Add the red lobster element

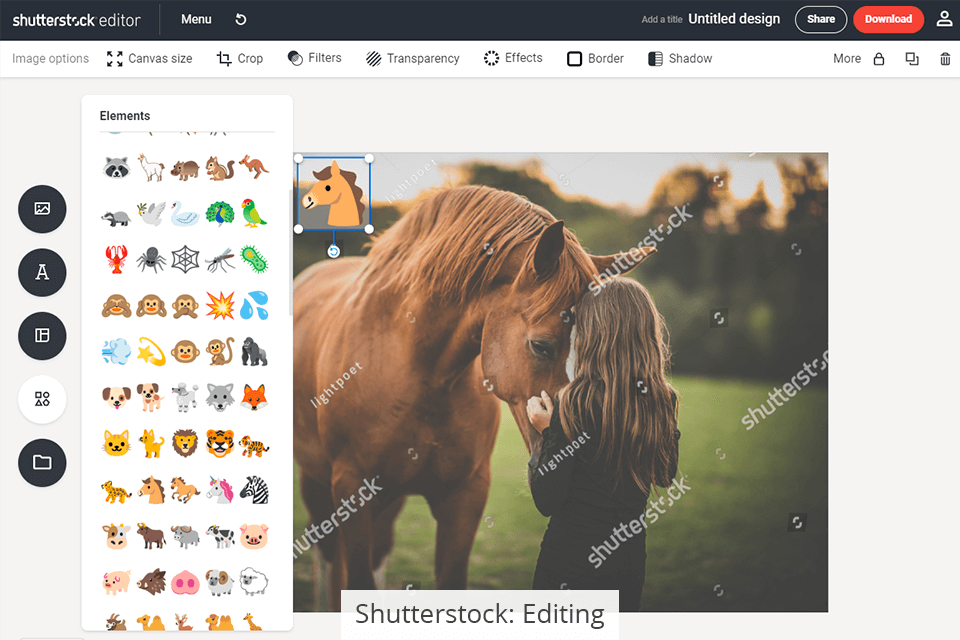point(116,260)
